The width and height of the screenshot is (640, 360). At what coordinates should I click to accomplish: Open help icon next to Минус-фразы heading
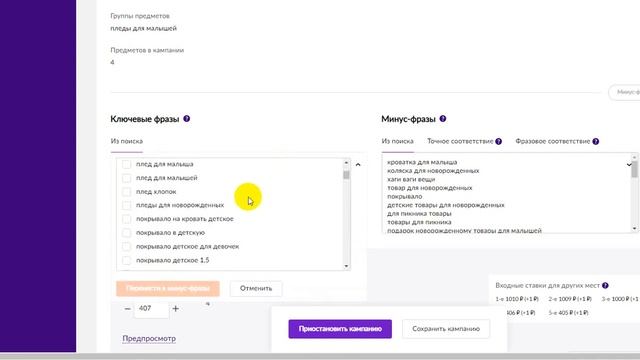point(443,119)
